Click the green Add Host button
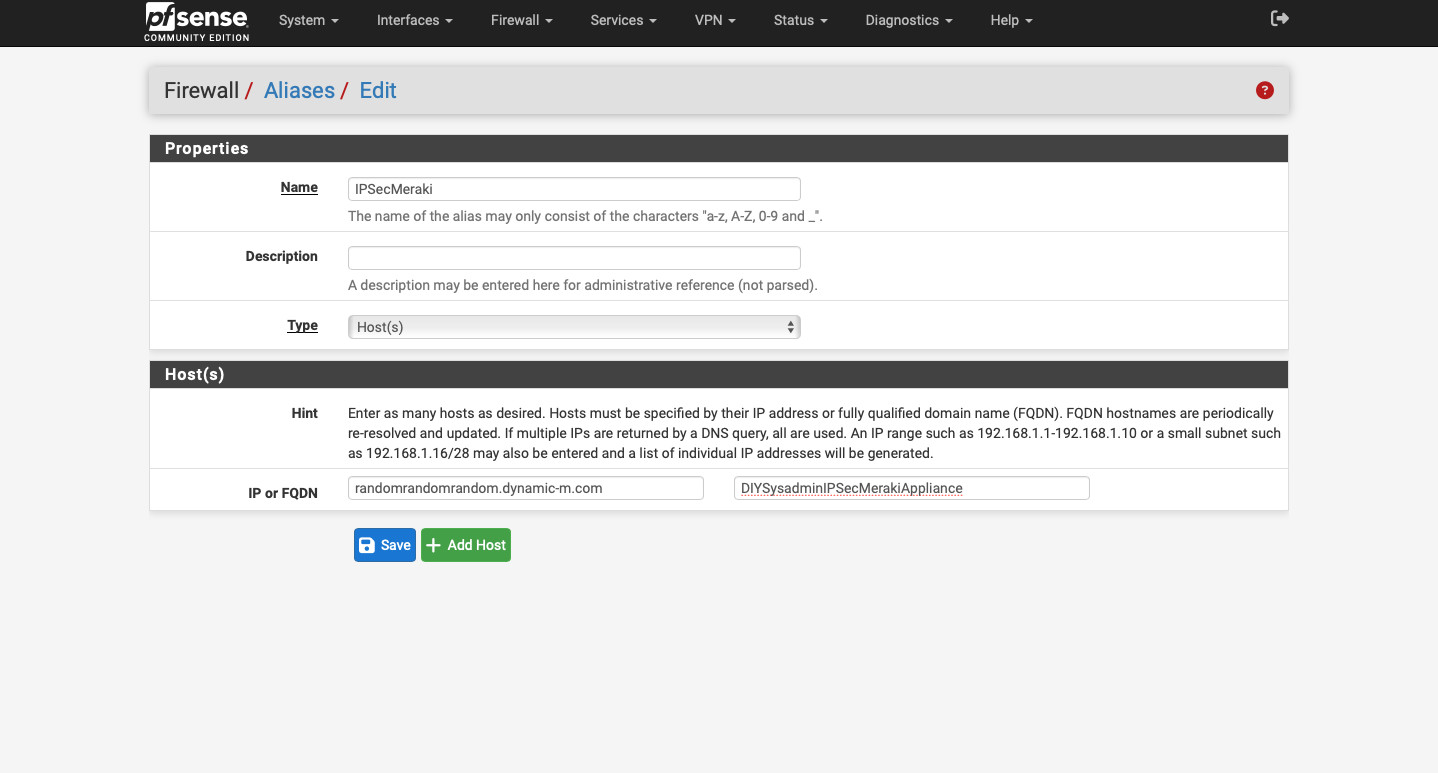 [x=466, y=545]
